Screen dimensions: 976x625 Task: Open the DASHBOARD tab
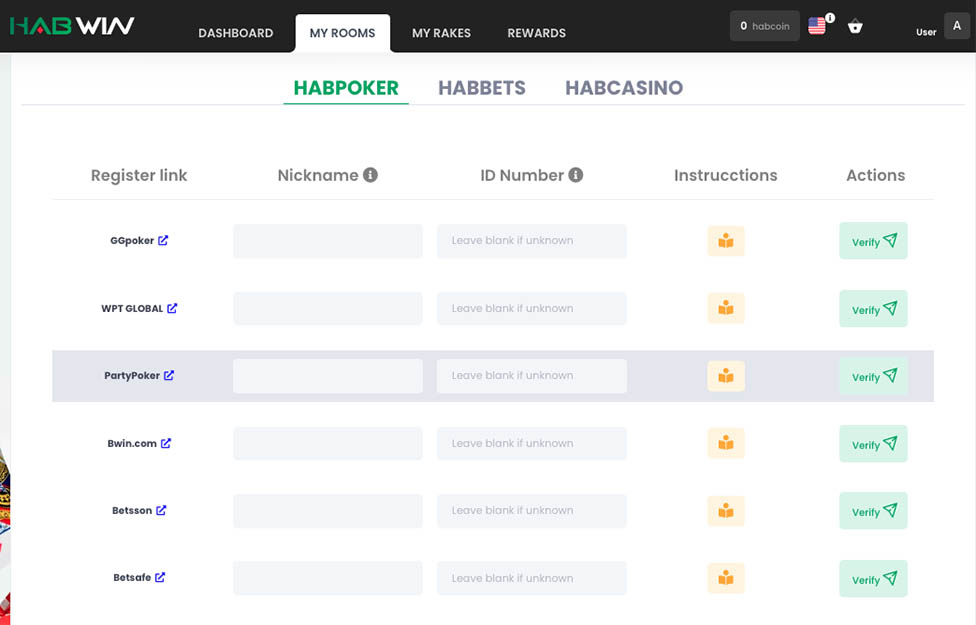[x=236, y=33]
